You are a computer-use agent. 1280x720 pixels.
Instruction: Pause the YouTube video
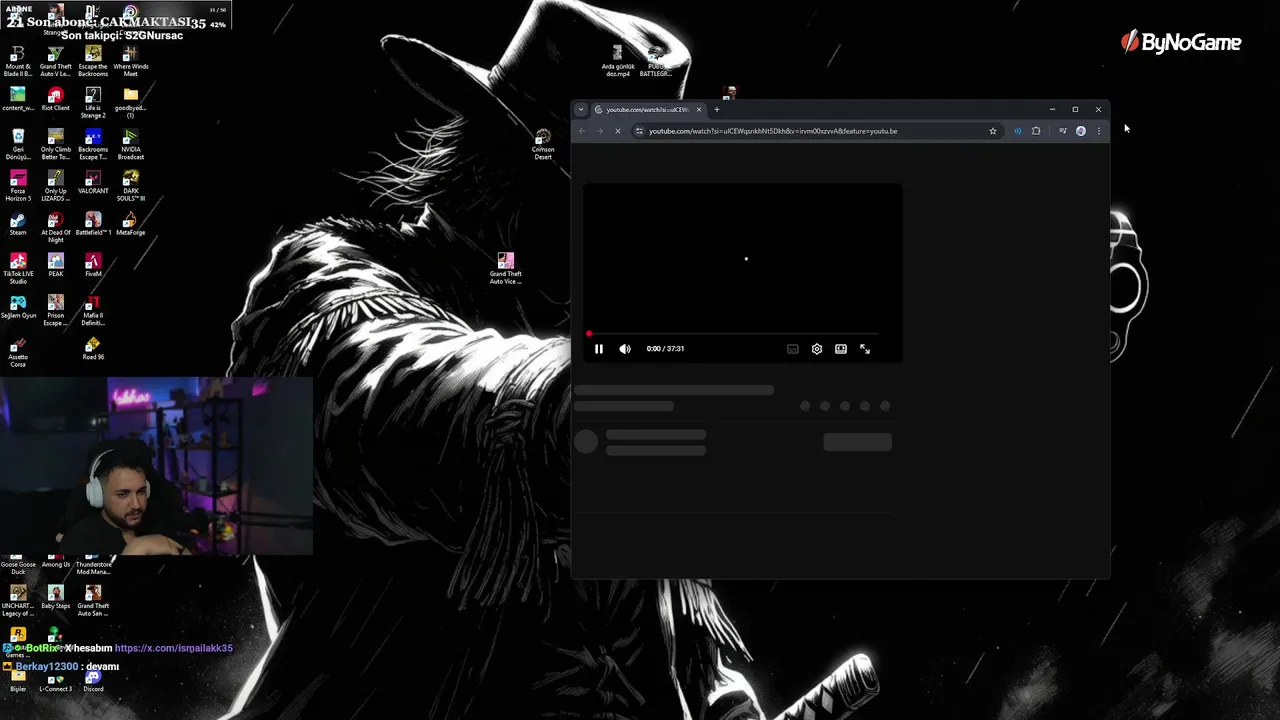(x=599, y=349)
